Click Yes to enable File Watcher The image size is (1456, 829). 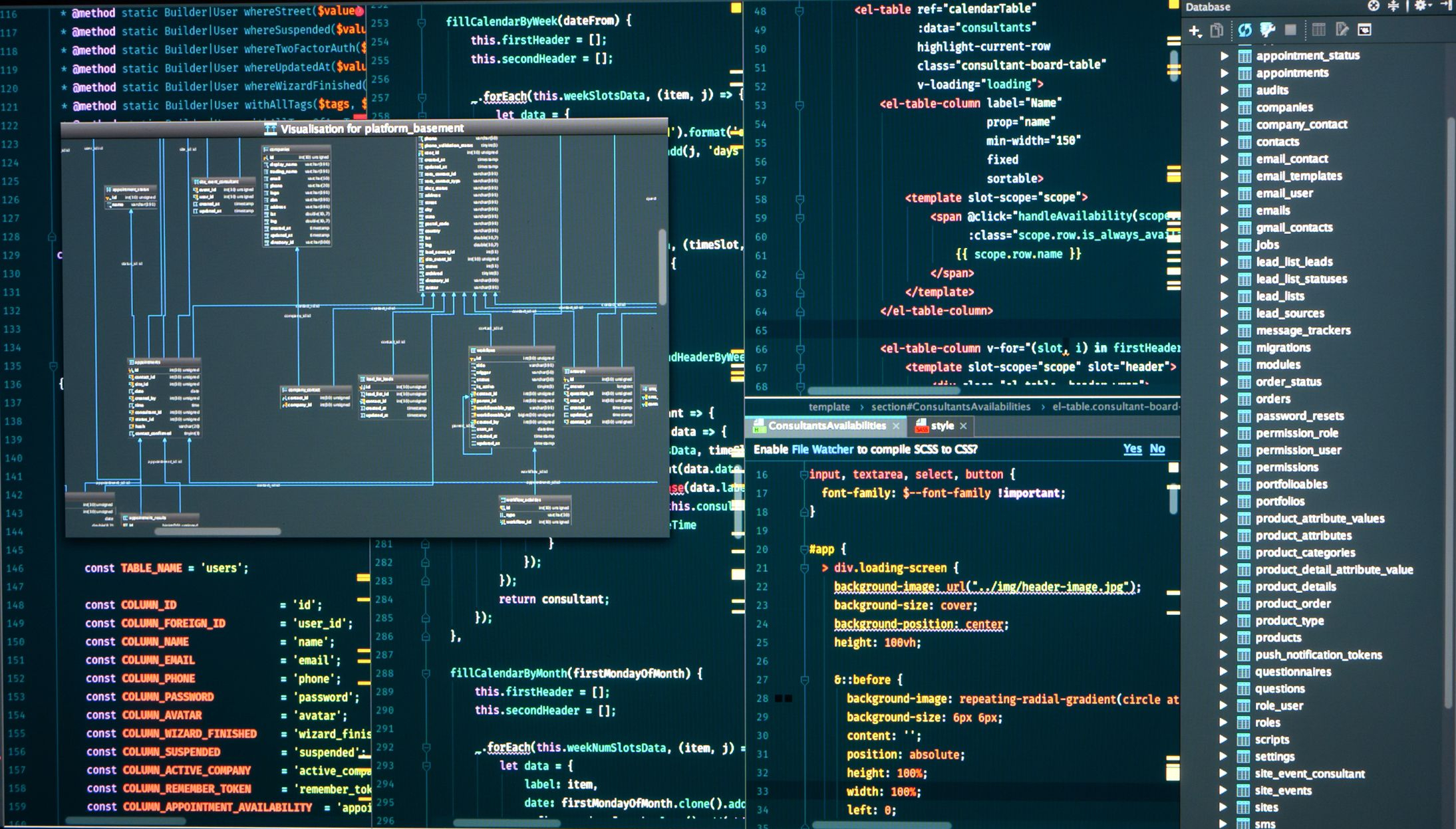click(x=1133, y=449)
